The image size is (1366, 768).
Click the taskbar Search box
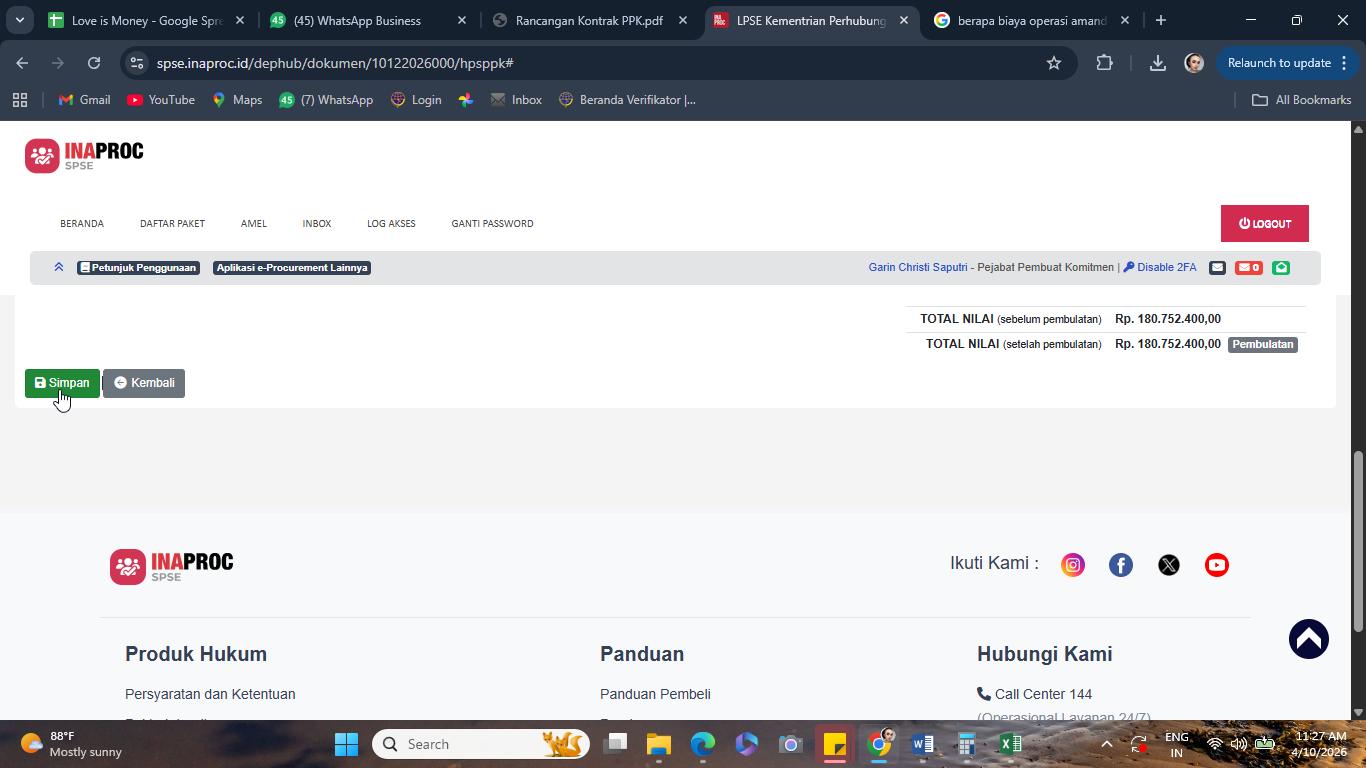pos(481,744)
